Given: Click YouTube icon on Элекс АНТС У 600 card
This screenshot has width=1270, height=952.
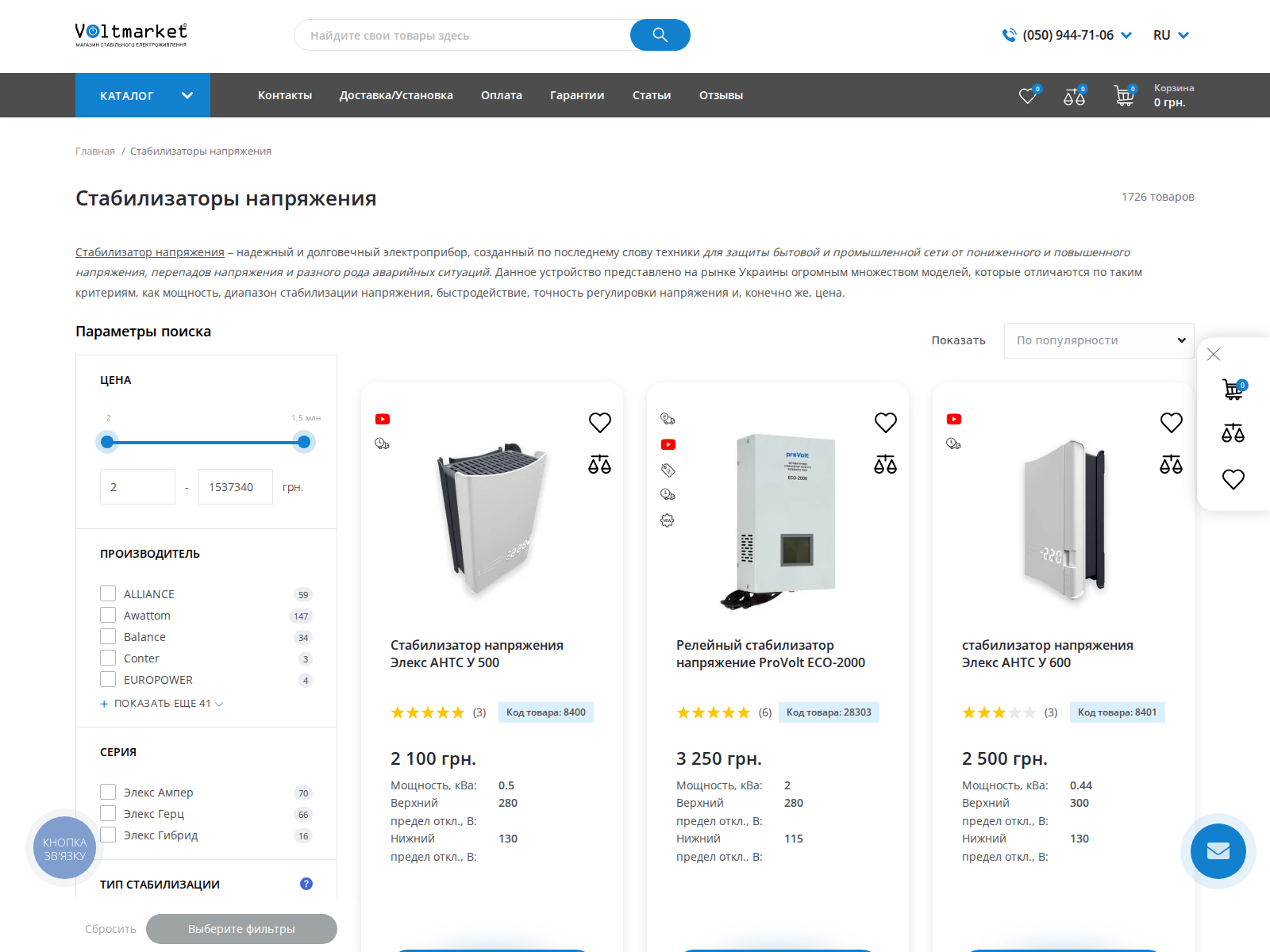Looking at the screenshot, I should coord(954,419).
